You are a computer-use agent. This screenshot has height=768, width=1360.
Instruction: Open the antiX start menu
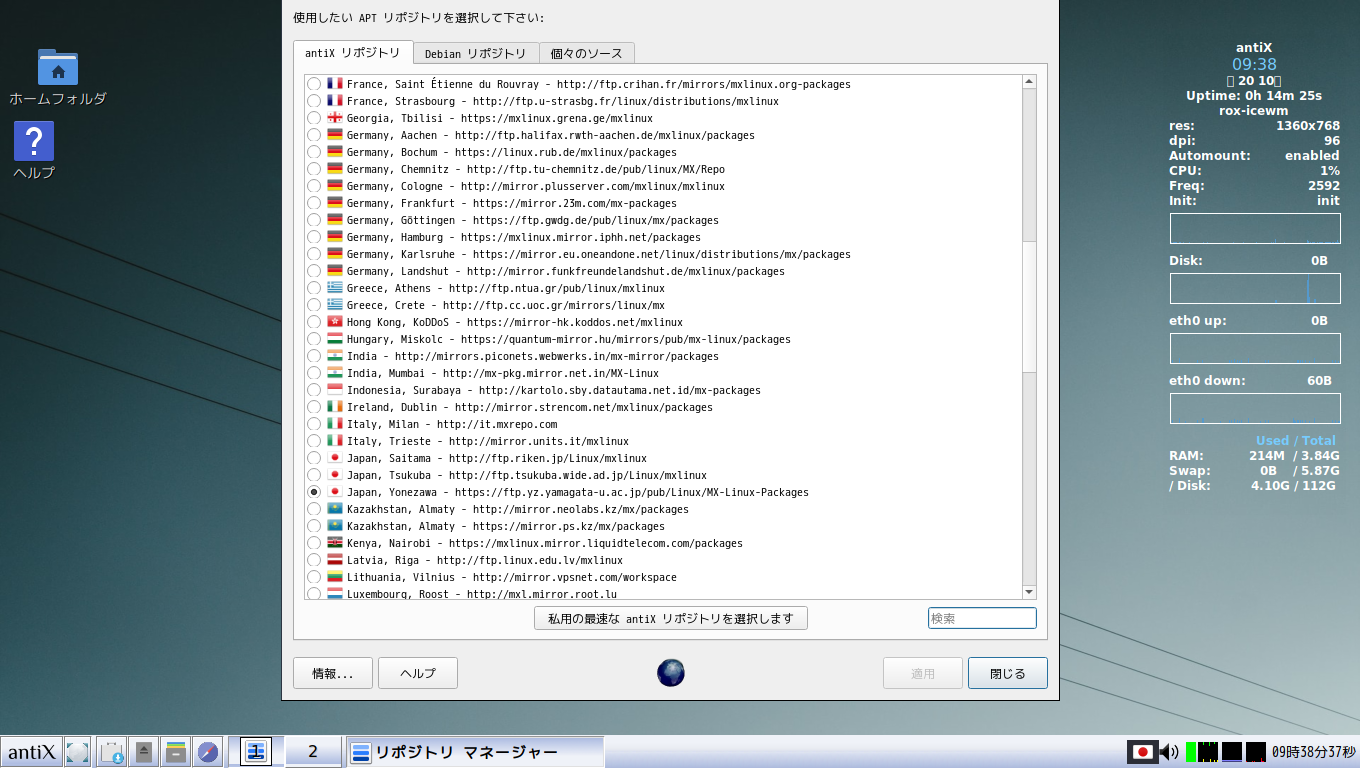[31, 752]
